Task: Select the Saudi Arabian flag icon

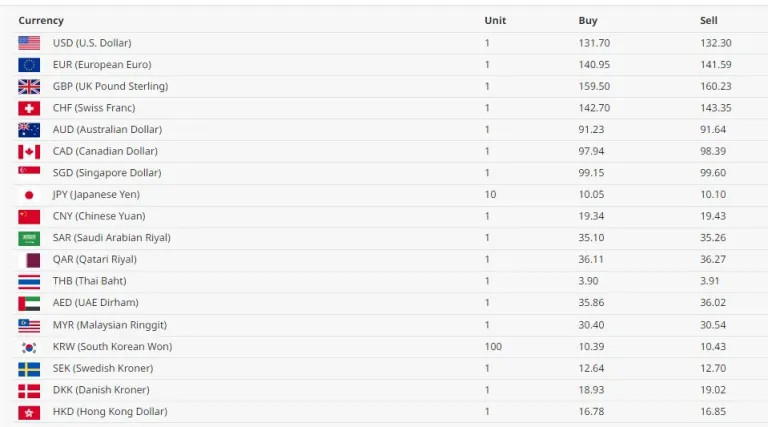Action: (x=29, y=238)
